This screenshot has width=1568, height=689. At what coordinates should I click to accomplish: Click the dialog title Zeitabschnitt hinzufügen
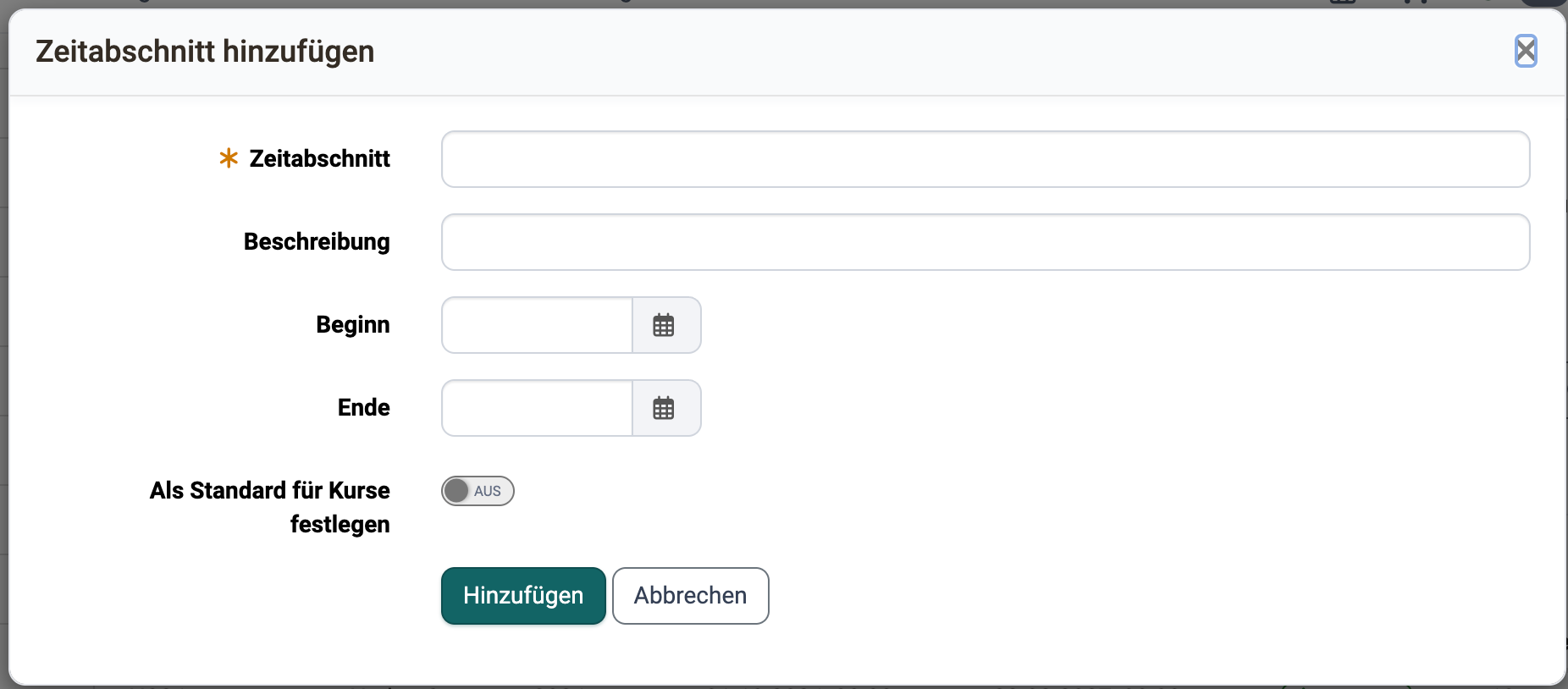205,52
